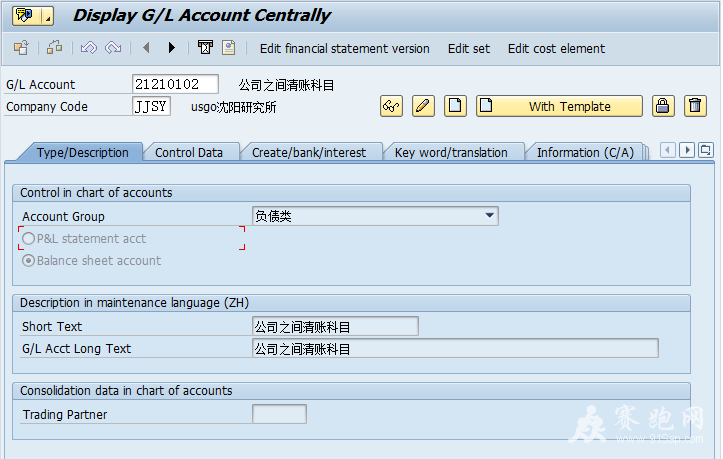The width and height of the screenshot is (723, 459).
Task: Click the G/L Account number field
Action: tap(175, 84)
